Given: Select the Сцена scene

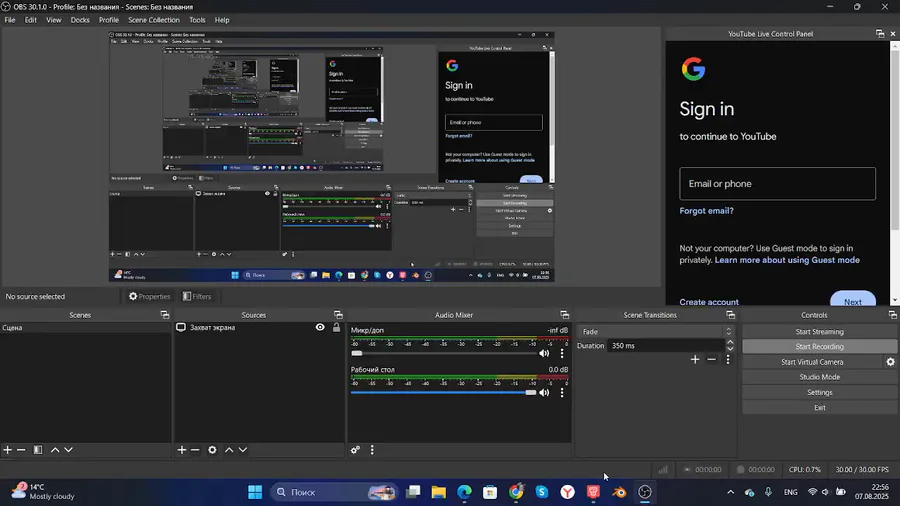Looking at the screenshot, I should pos(85,328).
